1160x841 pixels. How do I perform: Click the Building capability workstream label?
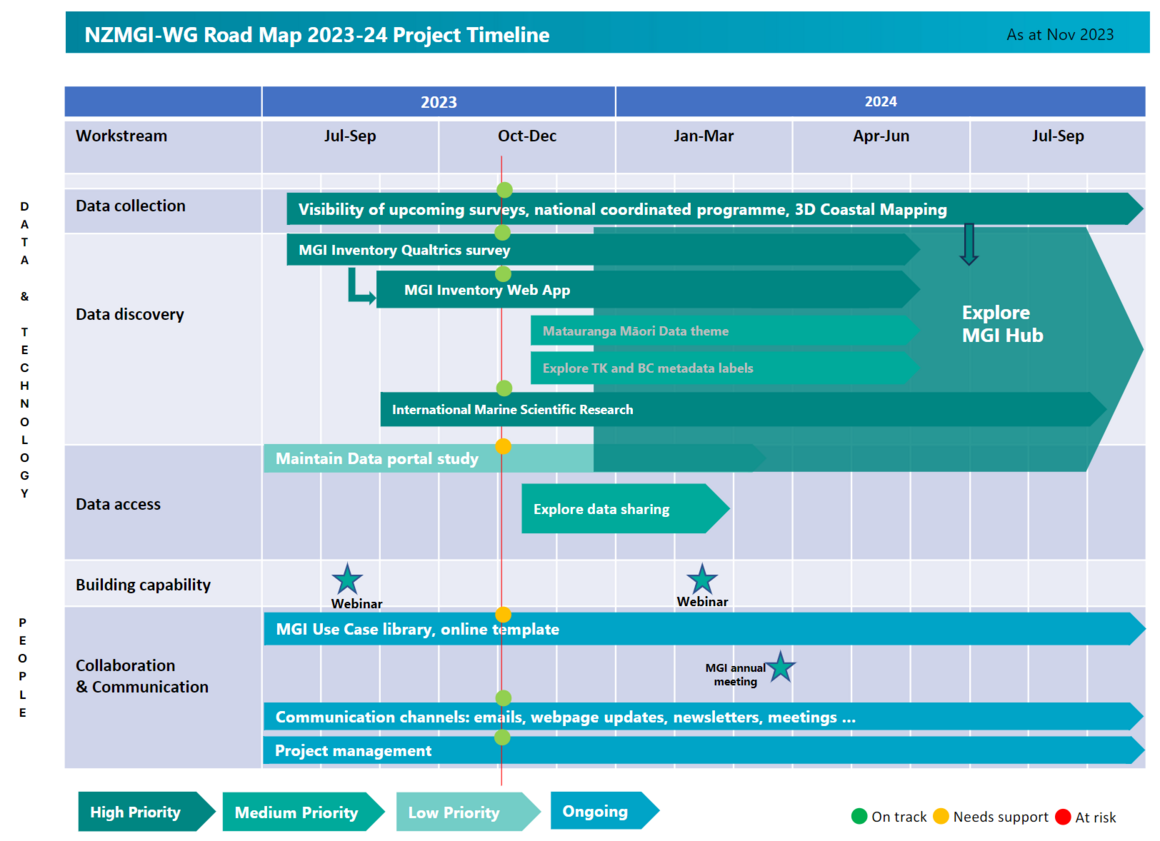point(143,585)
